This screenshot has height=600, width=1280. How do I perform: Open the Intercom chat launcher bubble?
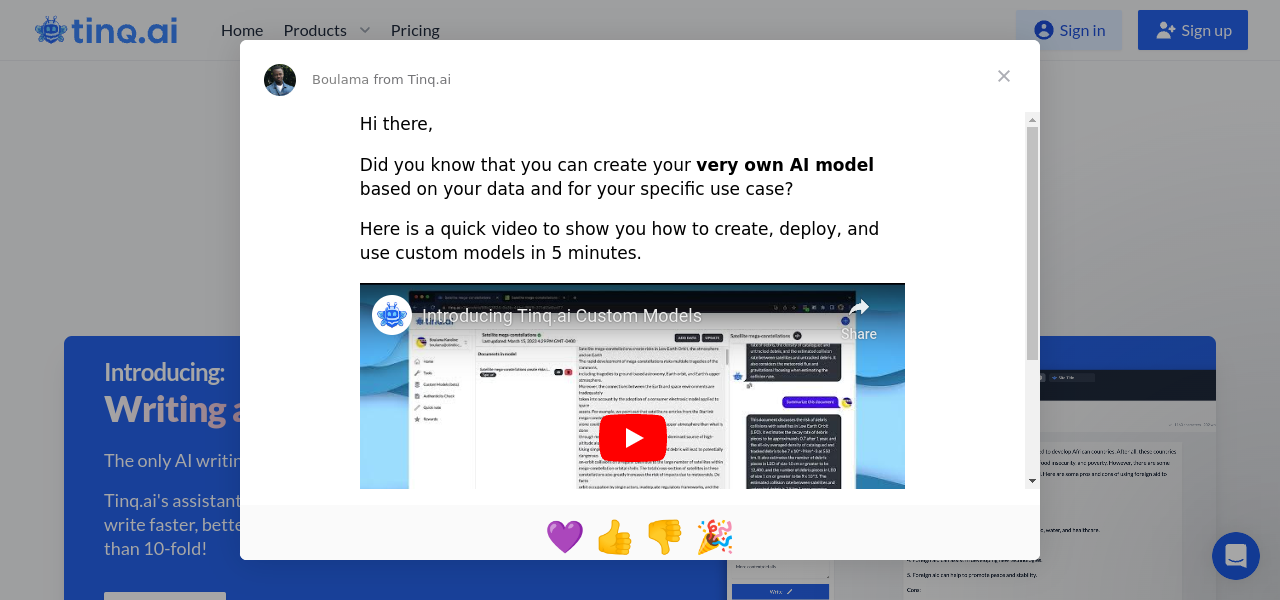(x=1236, y=556)
